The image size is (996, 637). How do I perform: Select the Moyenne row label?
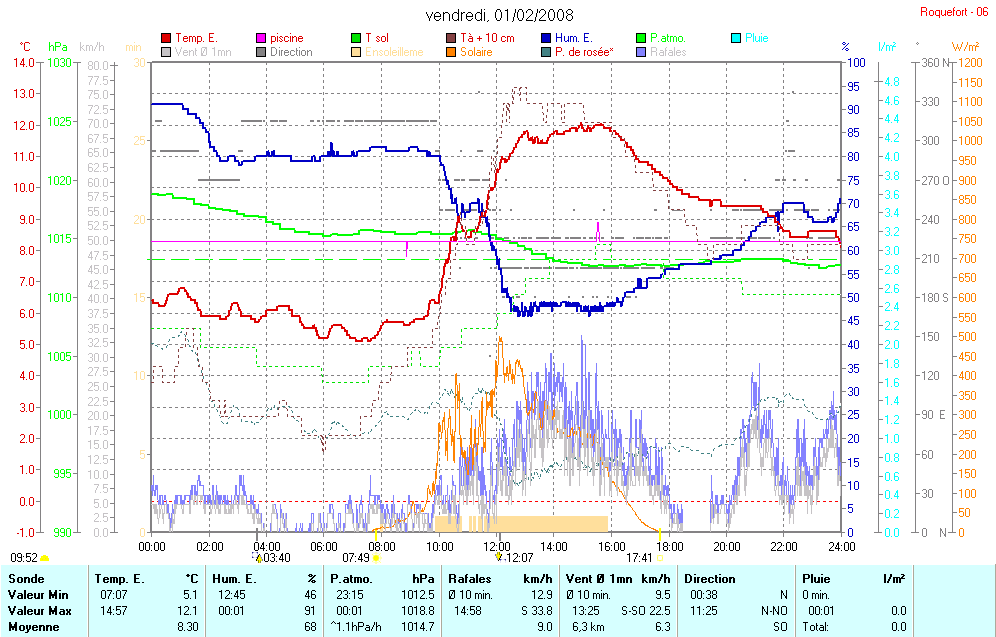[33, 627]
